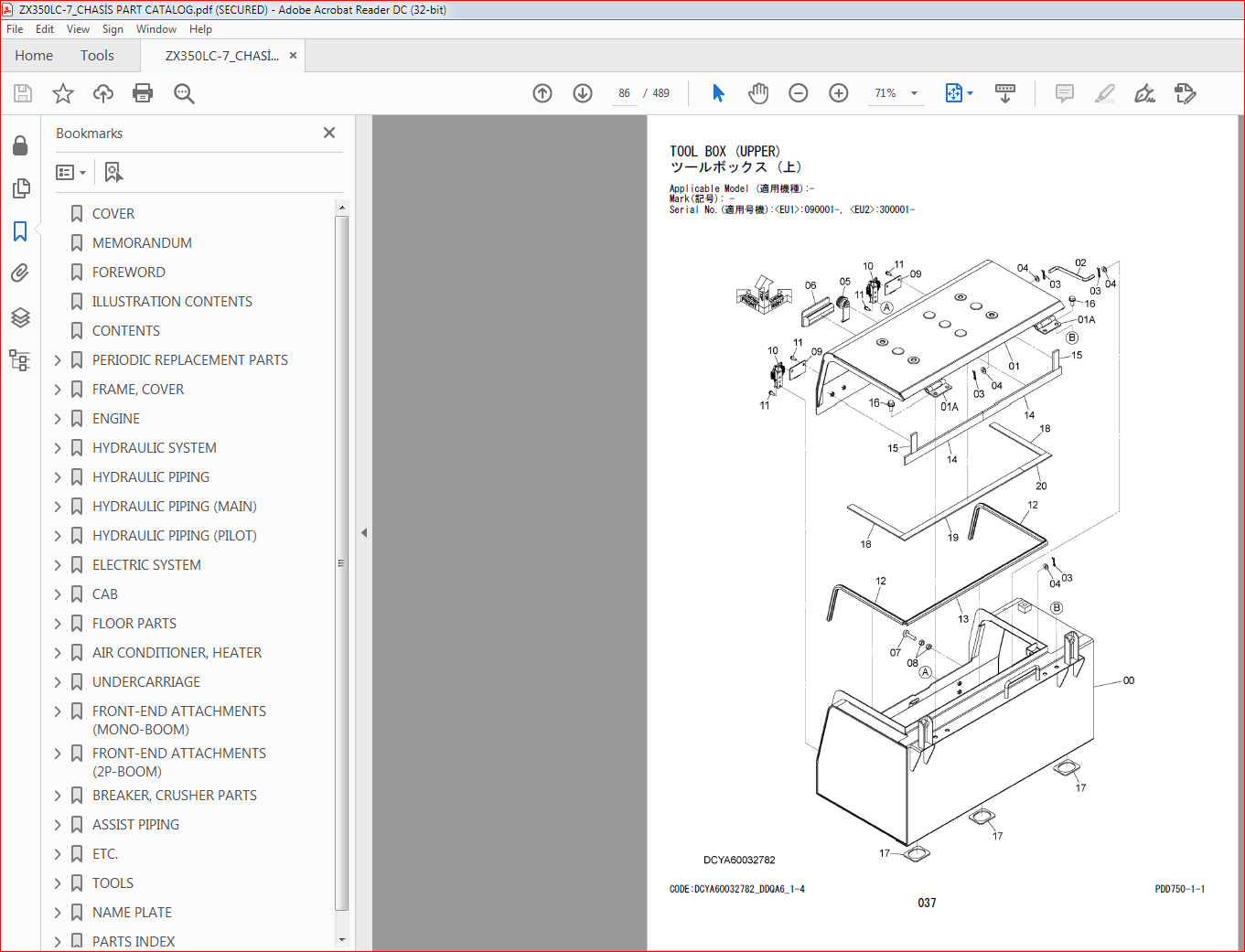Open the HYDRAULIC PIPING (MAIN) bookmark

[175, 507]
